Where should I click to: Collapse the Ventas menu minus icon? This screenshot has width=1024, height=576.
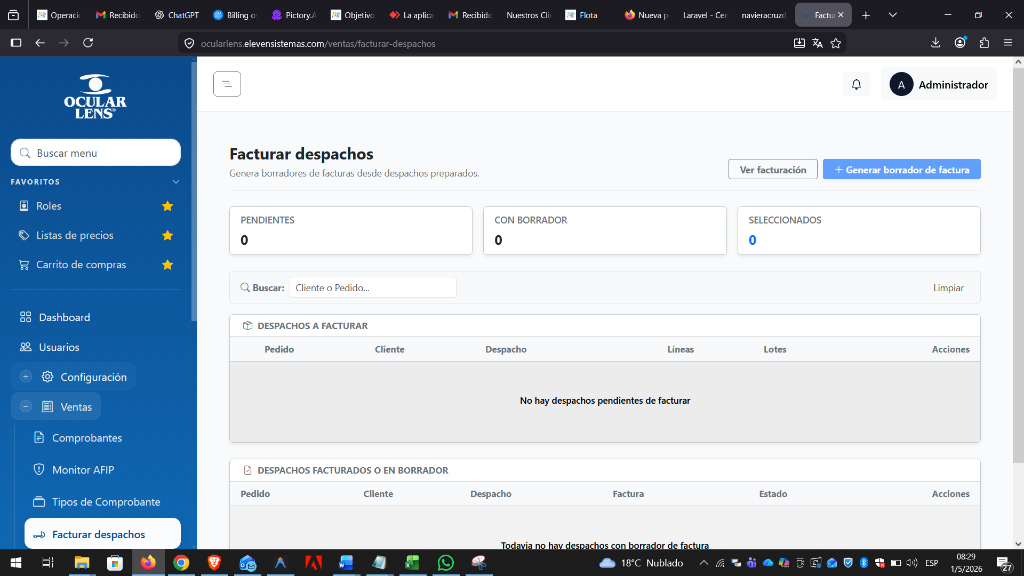coord(25,407)
